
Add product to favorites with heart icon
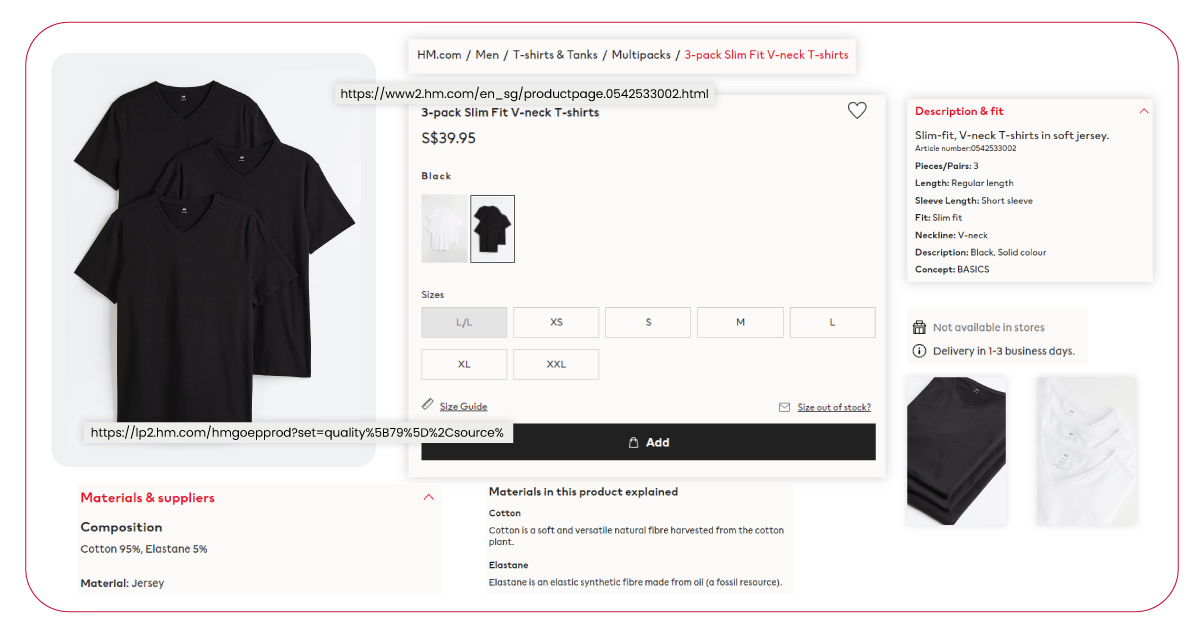coord(857,111)
